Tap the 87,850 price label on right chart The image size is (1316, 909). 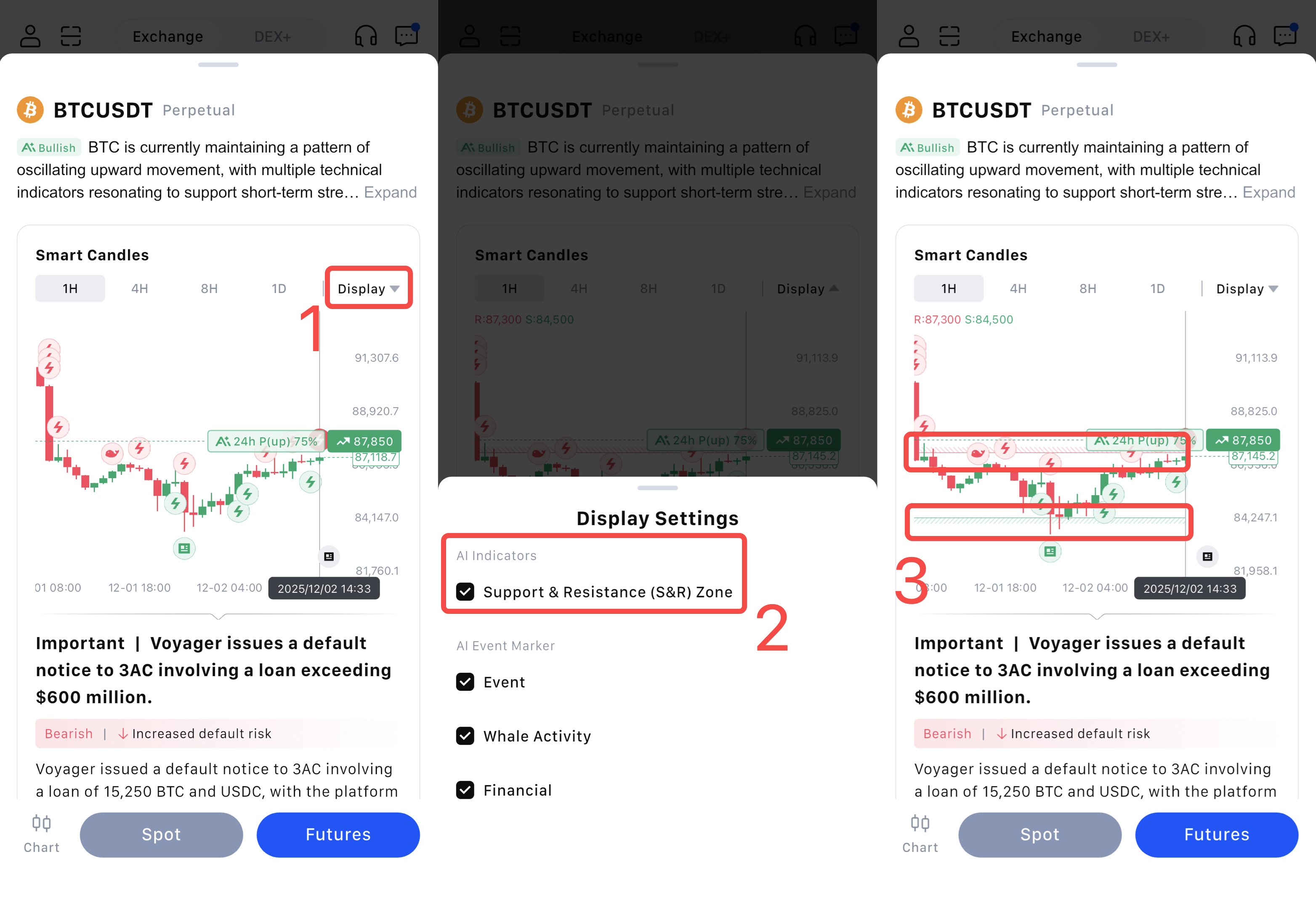[1243, 440]
